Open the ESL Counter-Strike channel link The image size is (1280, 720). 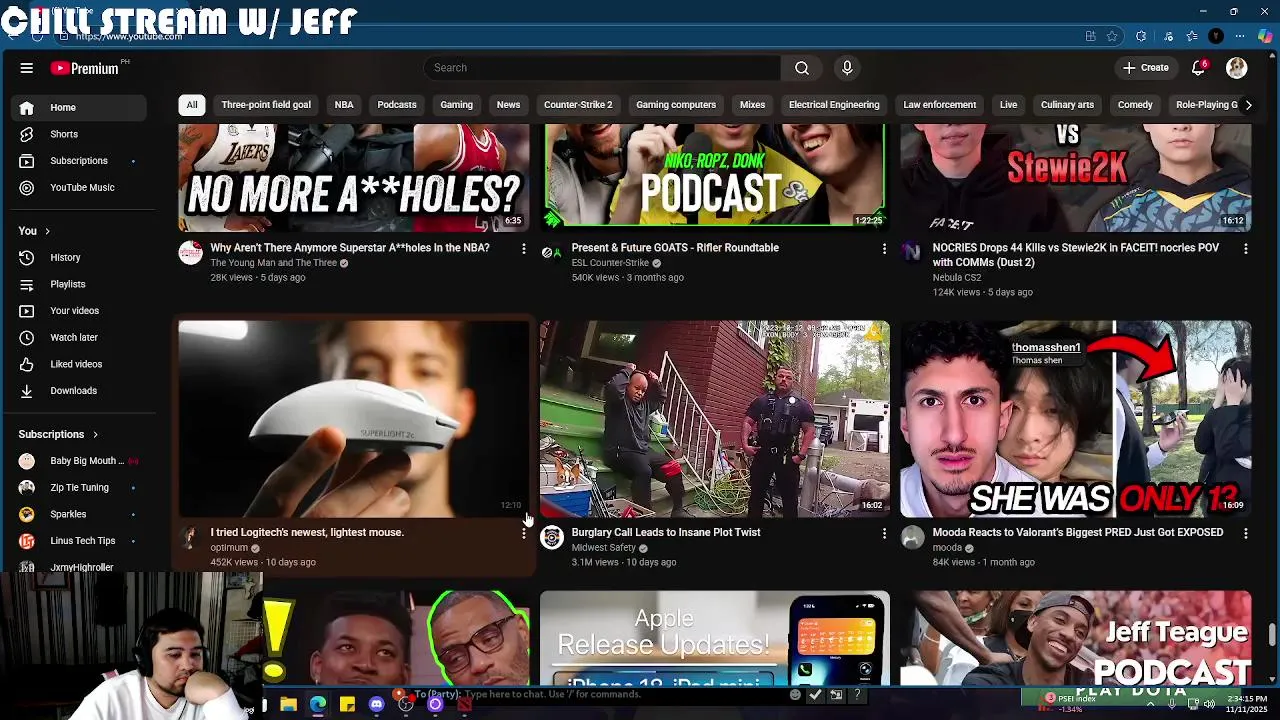click(610, 263)
